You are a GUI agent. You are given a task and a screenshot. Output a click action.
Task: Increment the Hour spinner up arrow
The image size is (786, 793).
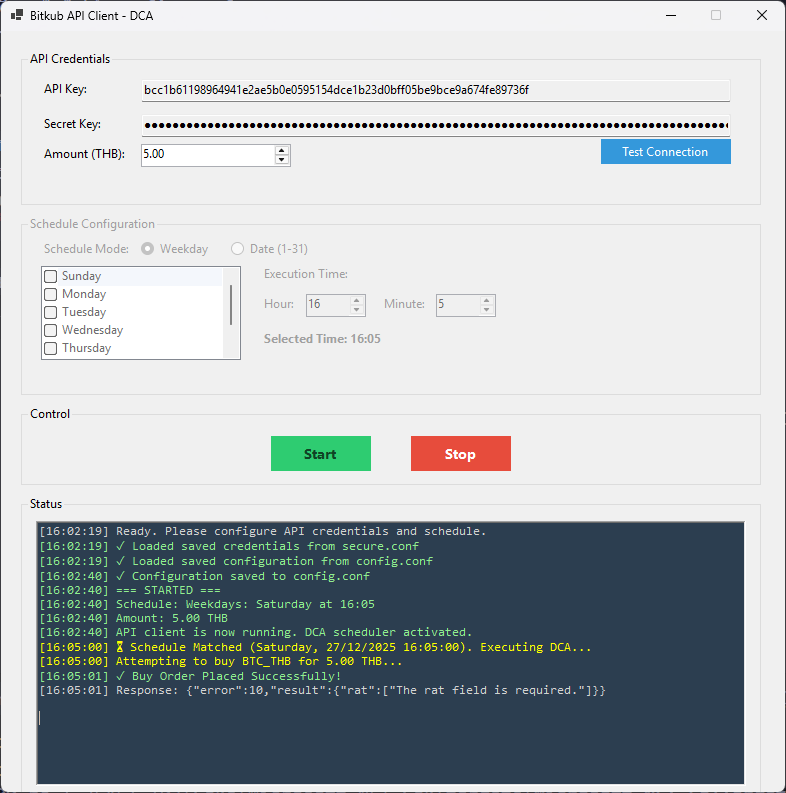(357, 300)
